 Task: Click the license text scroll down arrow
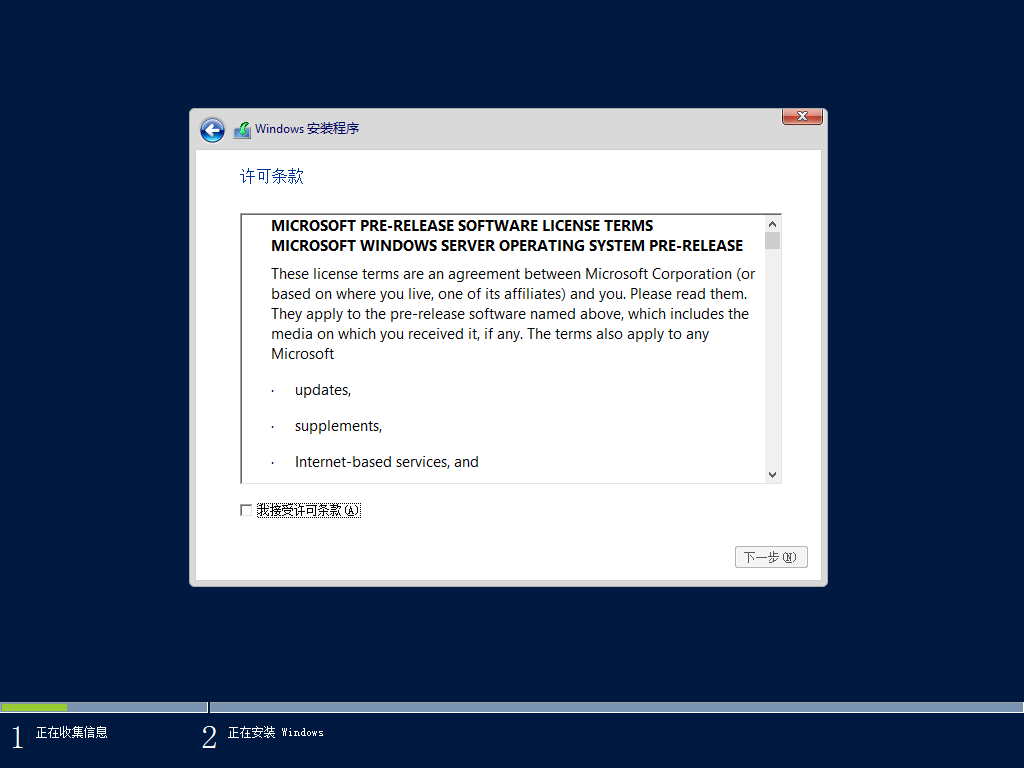[x=773, y=475]
